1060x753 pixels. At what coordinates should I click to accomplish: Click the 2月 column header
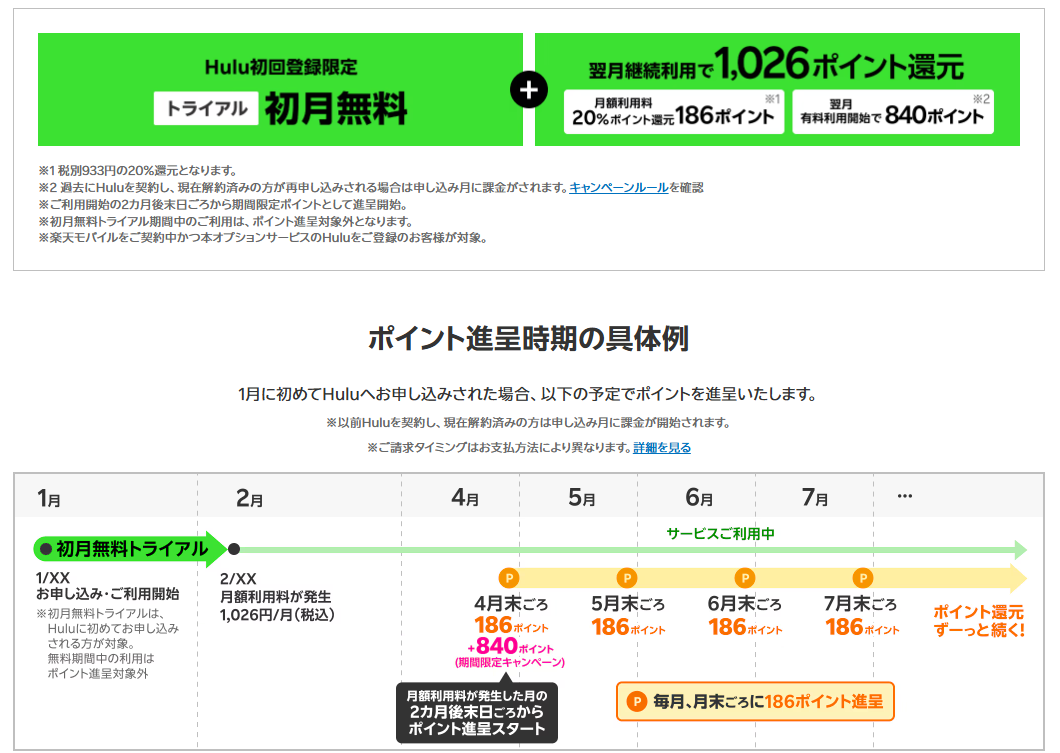click(249, 499)
